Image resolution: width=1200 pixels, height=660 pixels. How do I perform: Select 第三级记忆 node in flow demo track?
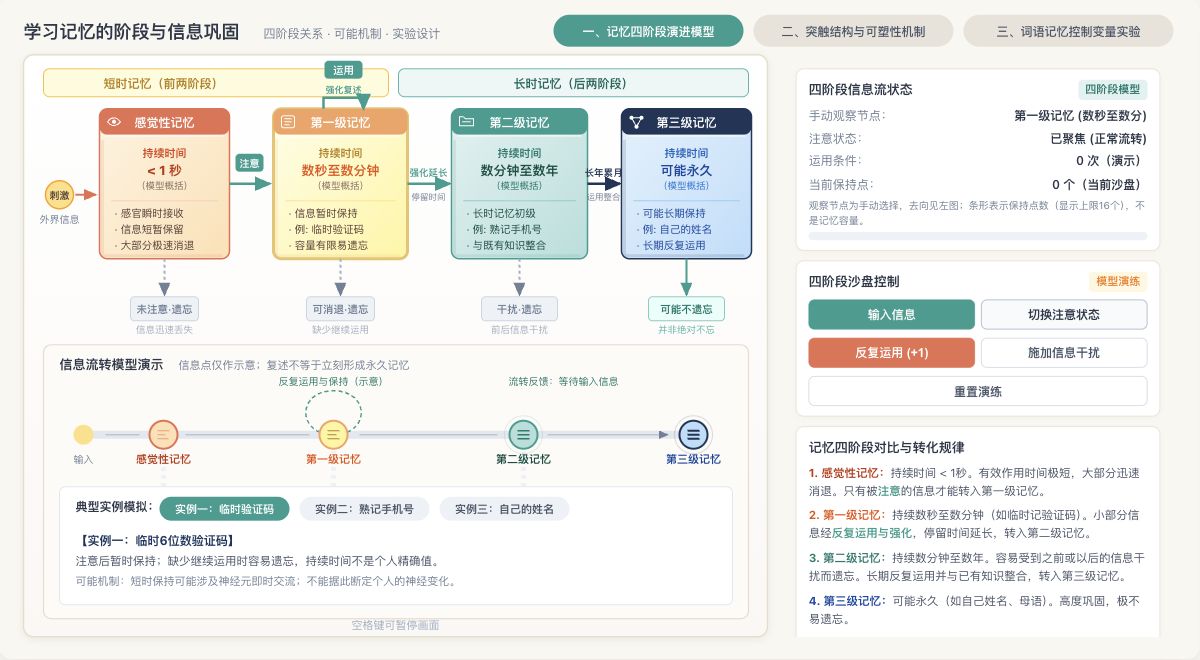693,435
